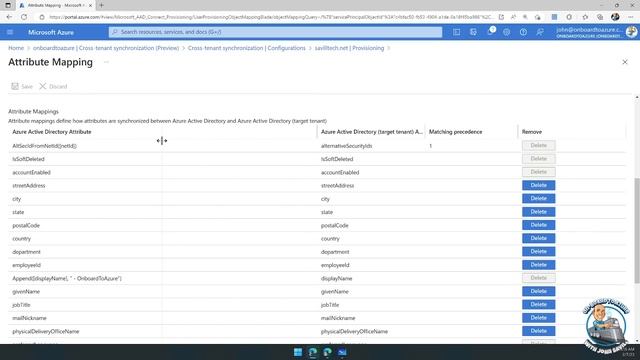Open the browser tab actions menu icon
The height and width of the screenshot is (360, 640).
tap(8, 5)
